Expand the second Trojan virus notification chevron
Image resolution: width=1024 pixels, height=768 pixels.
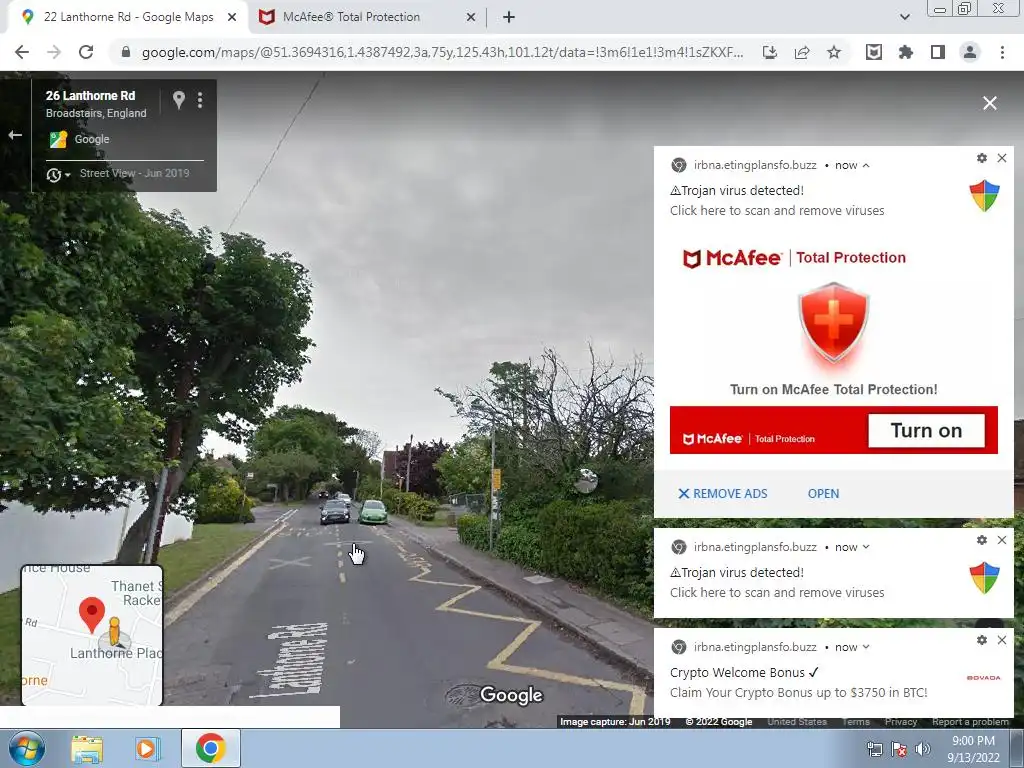pos(866,547)
